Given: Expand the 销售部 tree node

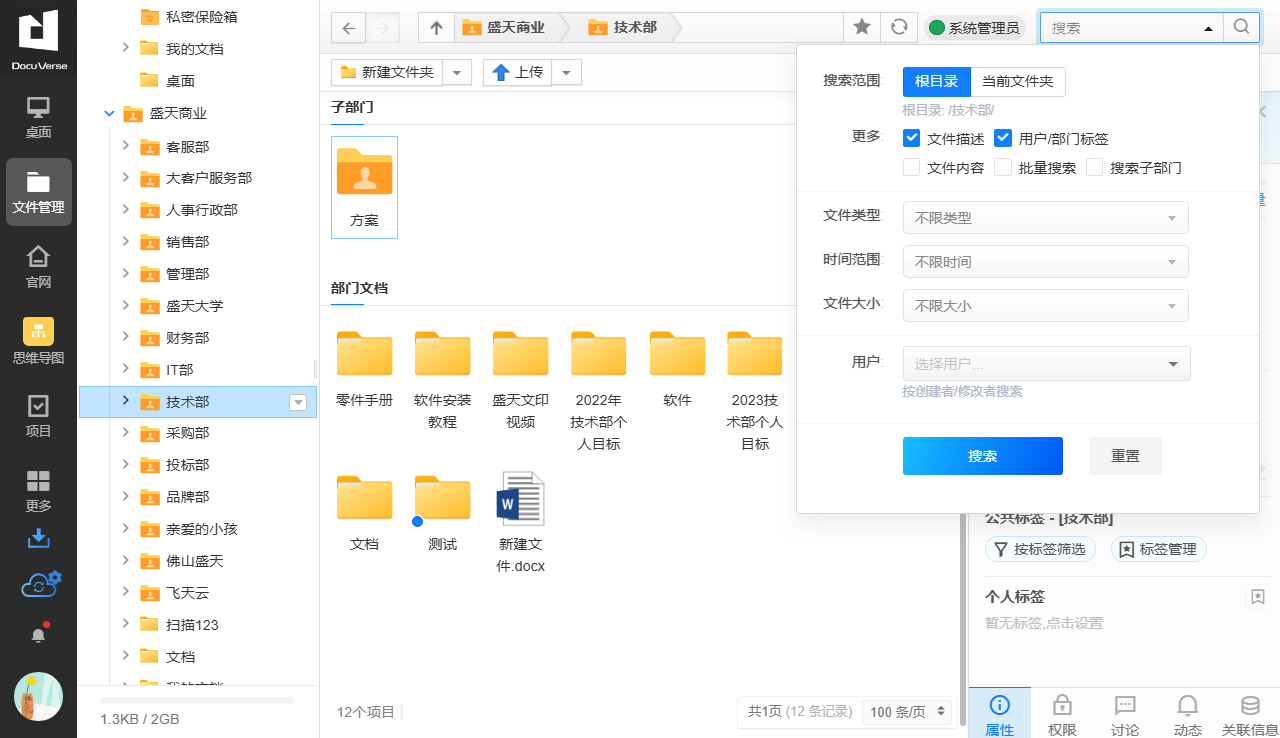Looking at the screenshot, I should 125,241.
